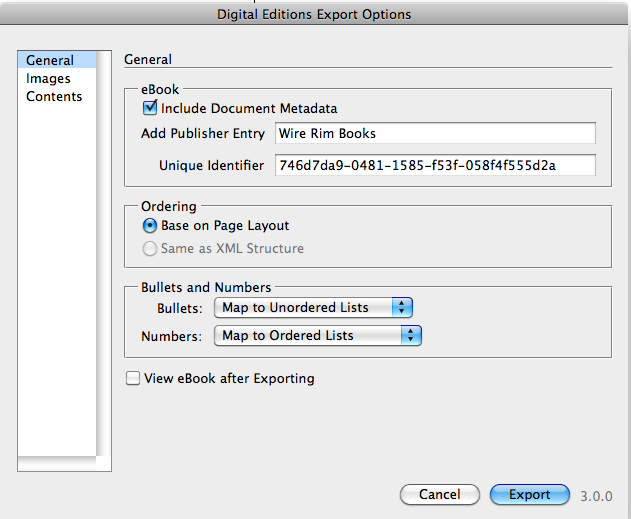Switch to the Contents options pane
631x519 pixels.
54,97
